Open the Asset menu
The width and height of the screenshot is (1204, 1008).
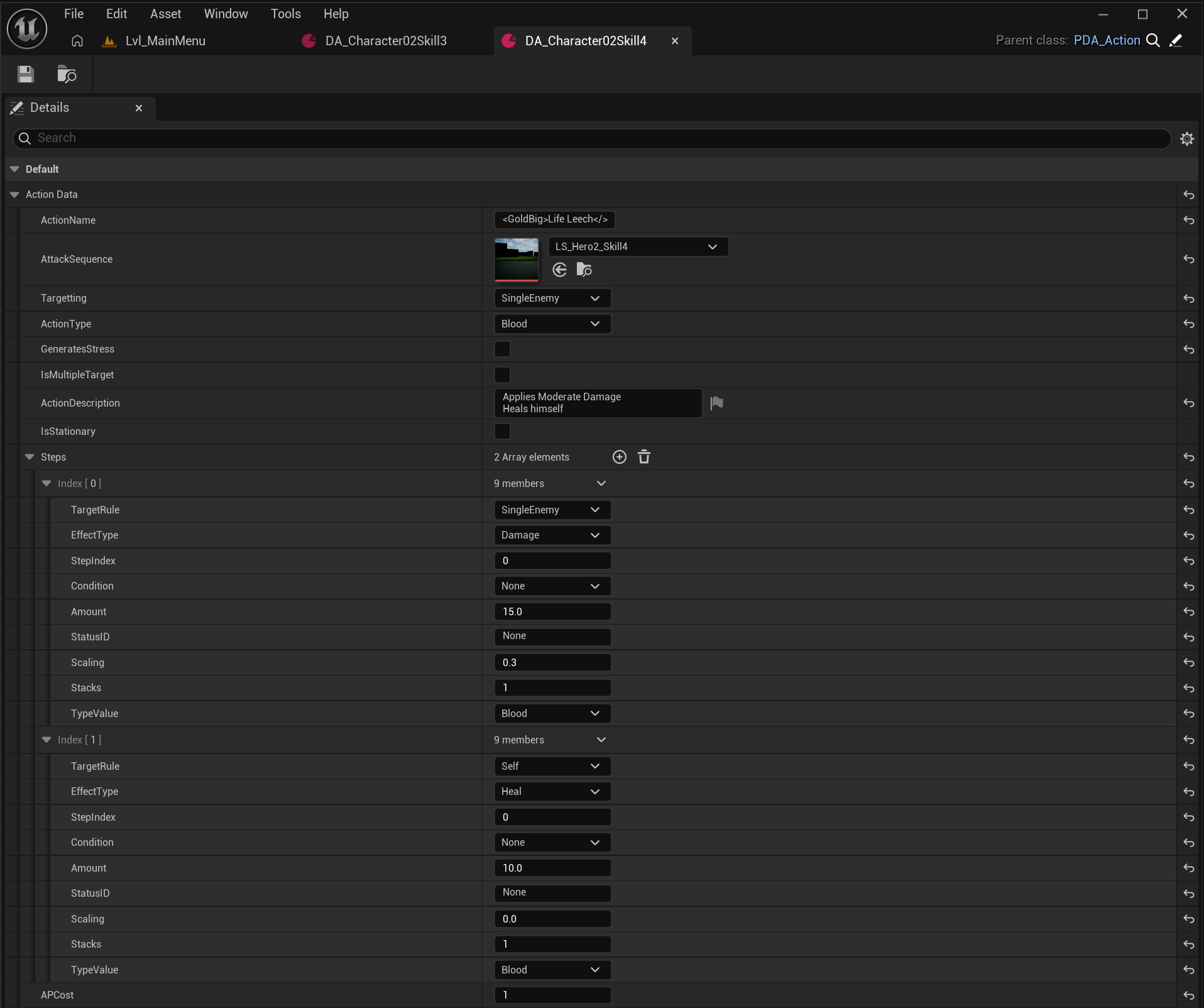165,13
